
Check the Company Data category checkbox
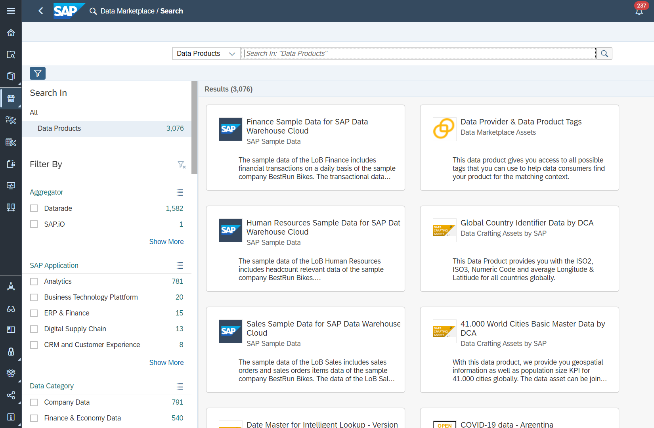coord(34,403)
